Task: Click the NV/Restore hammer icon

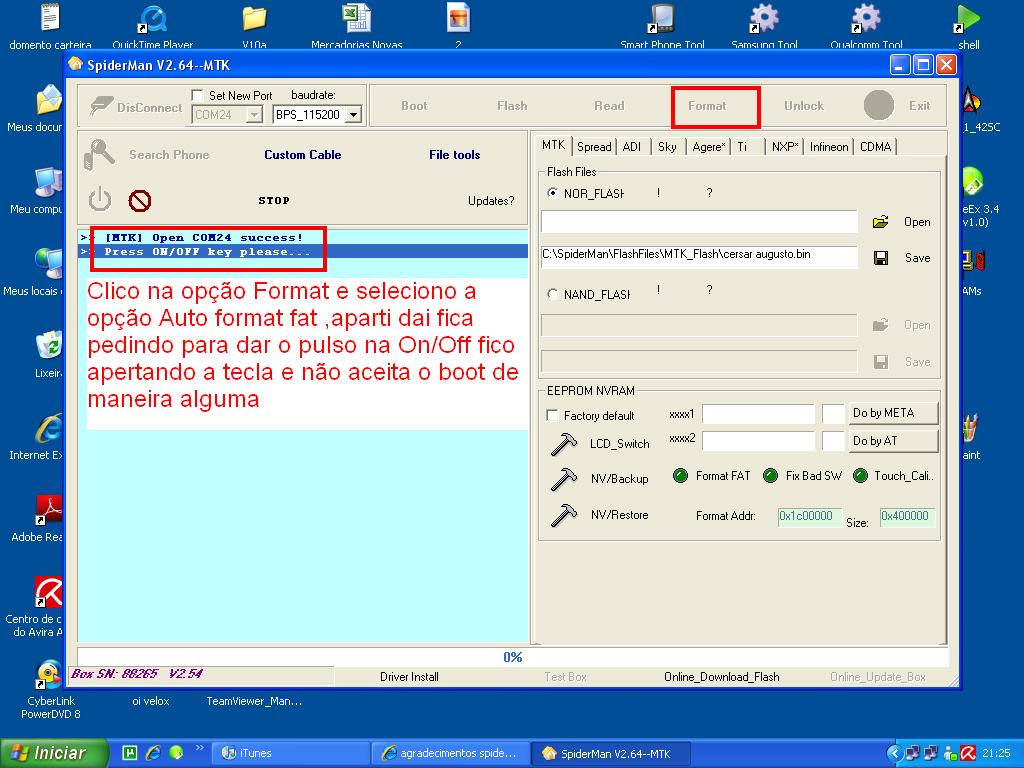Action: (x=564, y=515)
